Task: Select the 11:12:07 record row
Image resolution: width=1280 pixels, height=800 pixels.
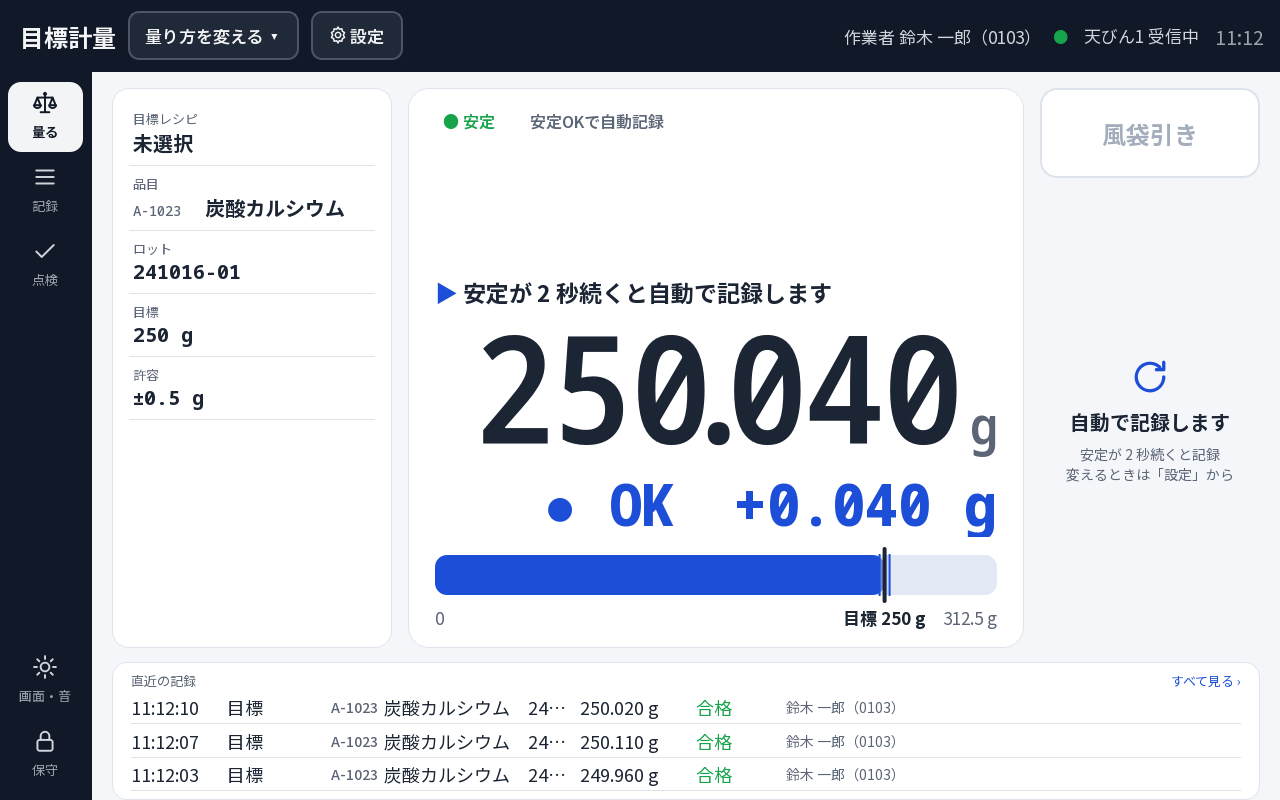Action: point(686,742)
